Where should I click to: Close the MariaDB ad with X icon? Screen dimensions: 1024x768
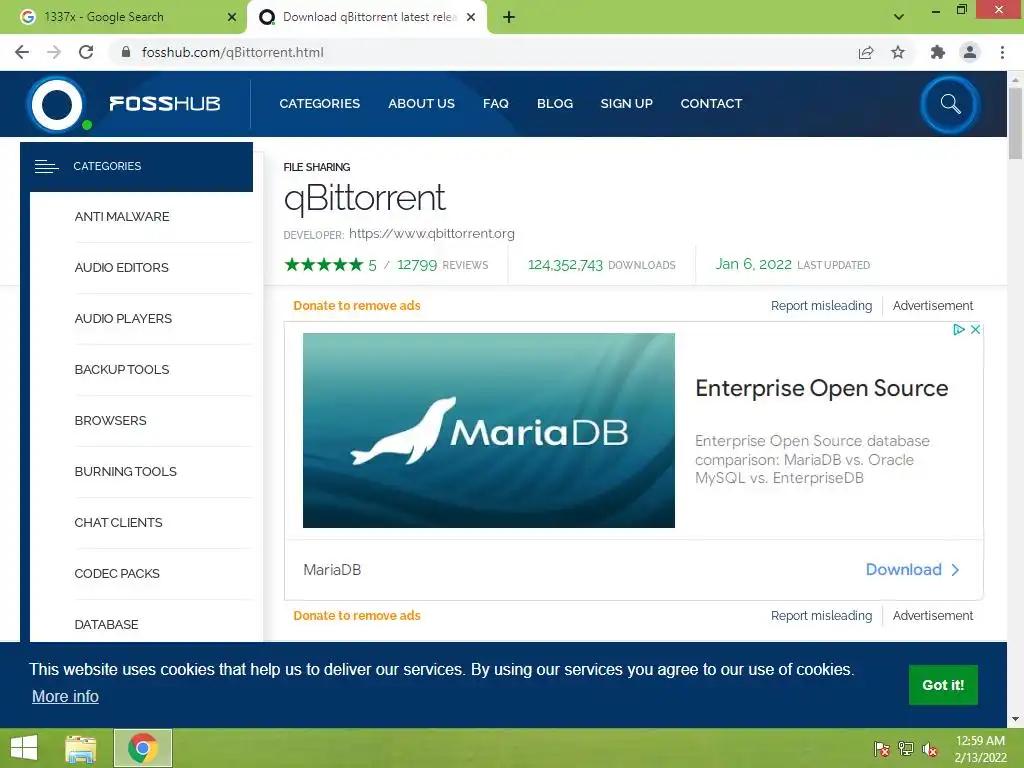975,329
